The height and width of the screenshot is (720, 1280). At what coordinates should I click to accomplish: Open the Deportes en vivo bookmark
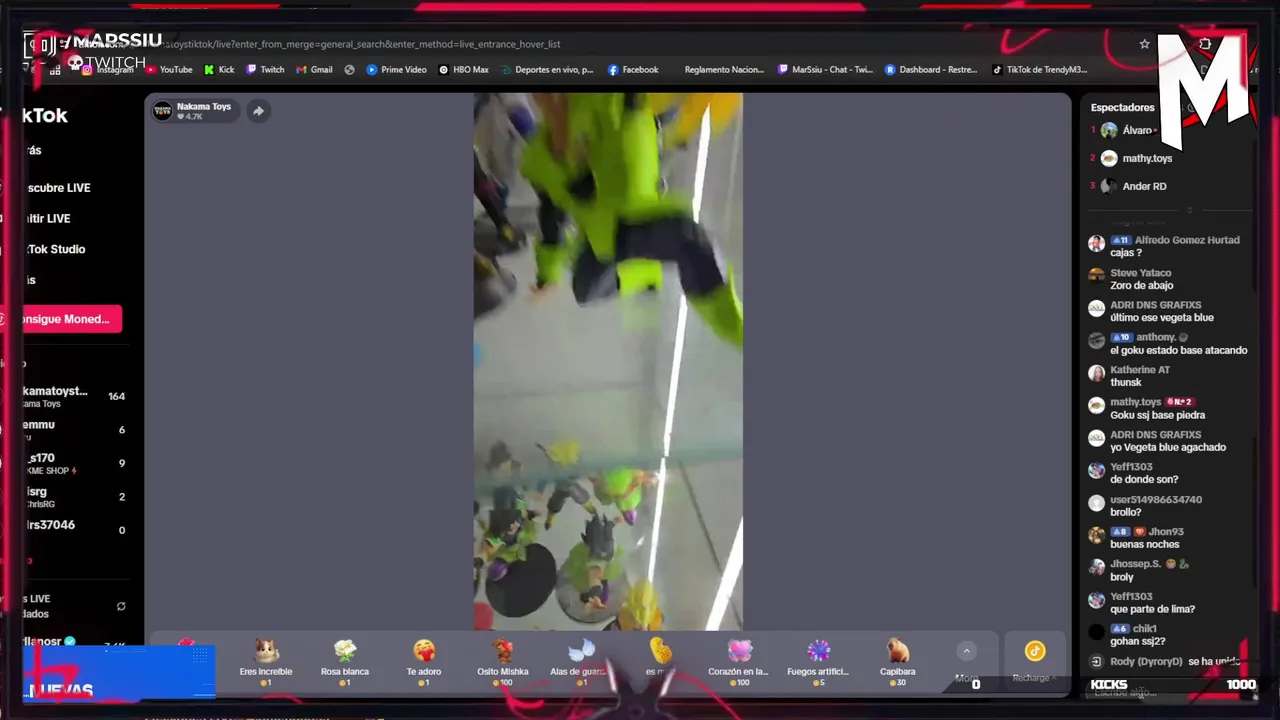[x=548, y=70]
